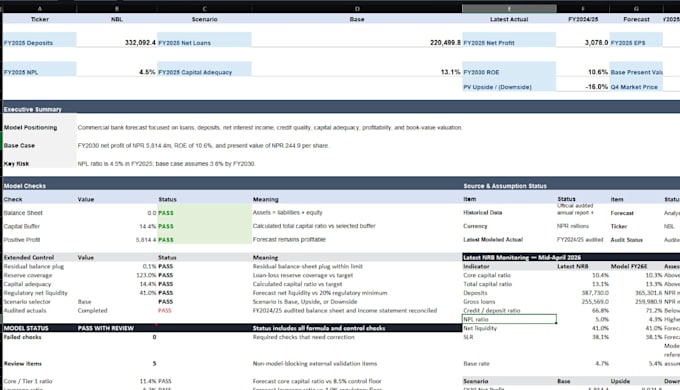Click the 'FY2024/25' cell in the top row
This screenshot has width=680, height=390.
point(583,19)
